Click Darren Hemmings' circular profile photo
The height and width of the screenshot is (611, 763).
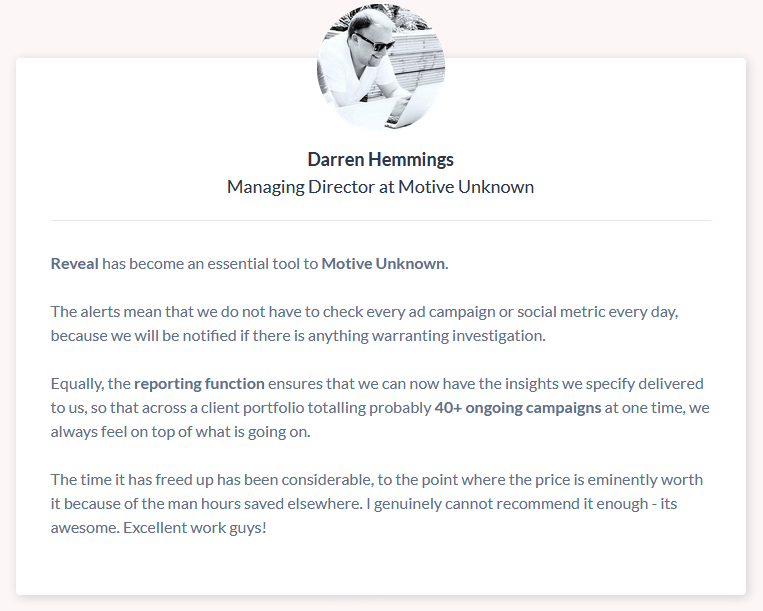pyautogui.click(x=381, y=66)
